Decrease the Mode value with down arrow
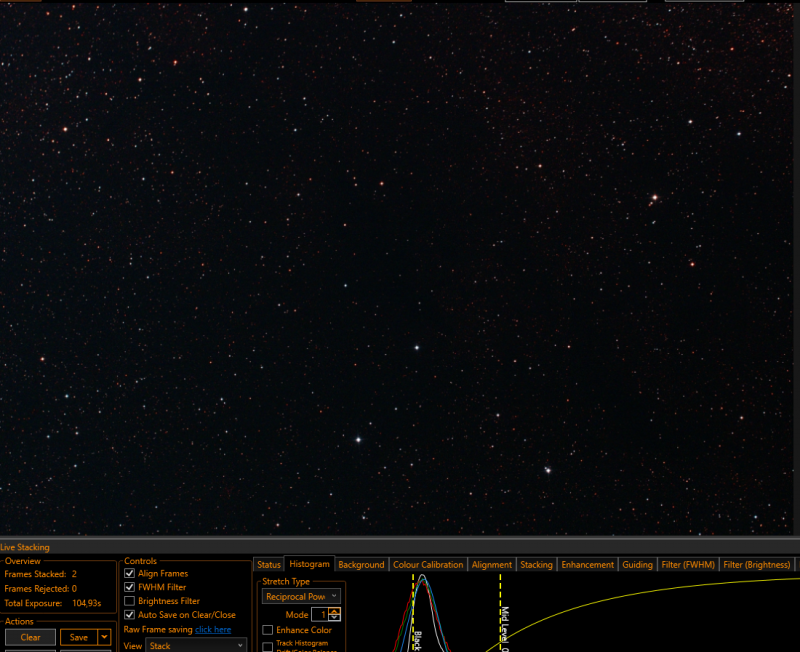The height and width of the screenshot is (652, 800). [x=335, y=617]
